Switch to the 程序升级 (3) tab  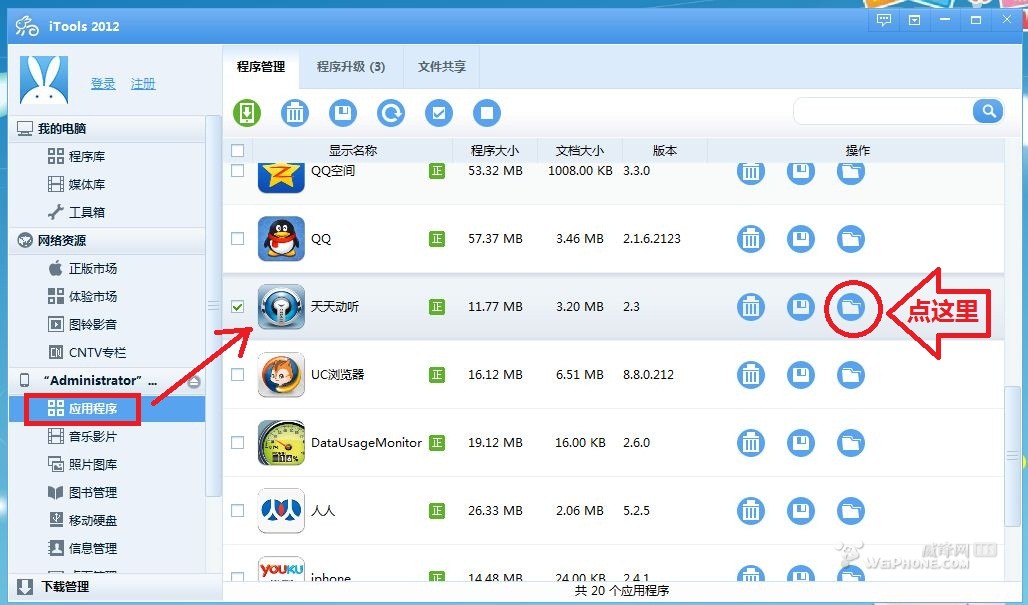(350, 67)
